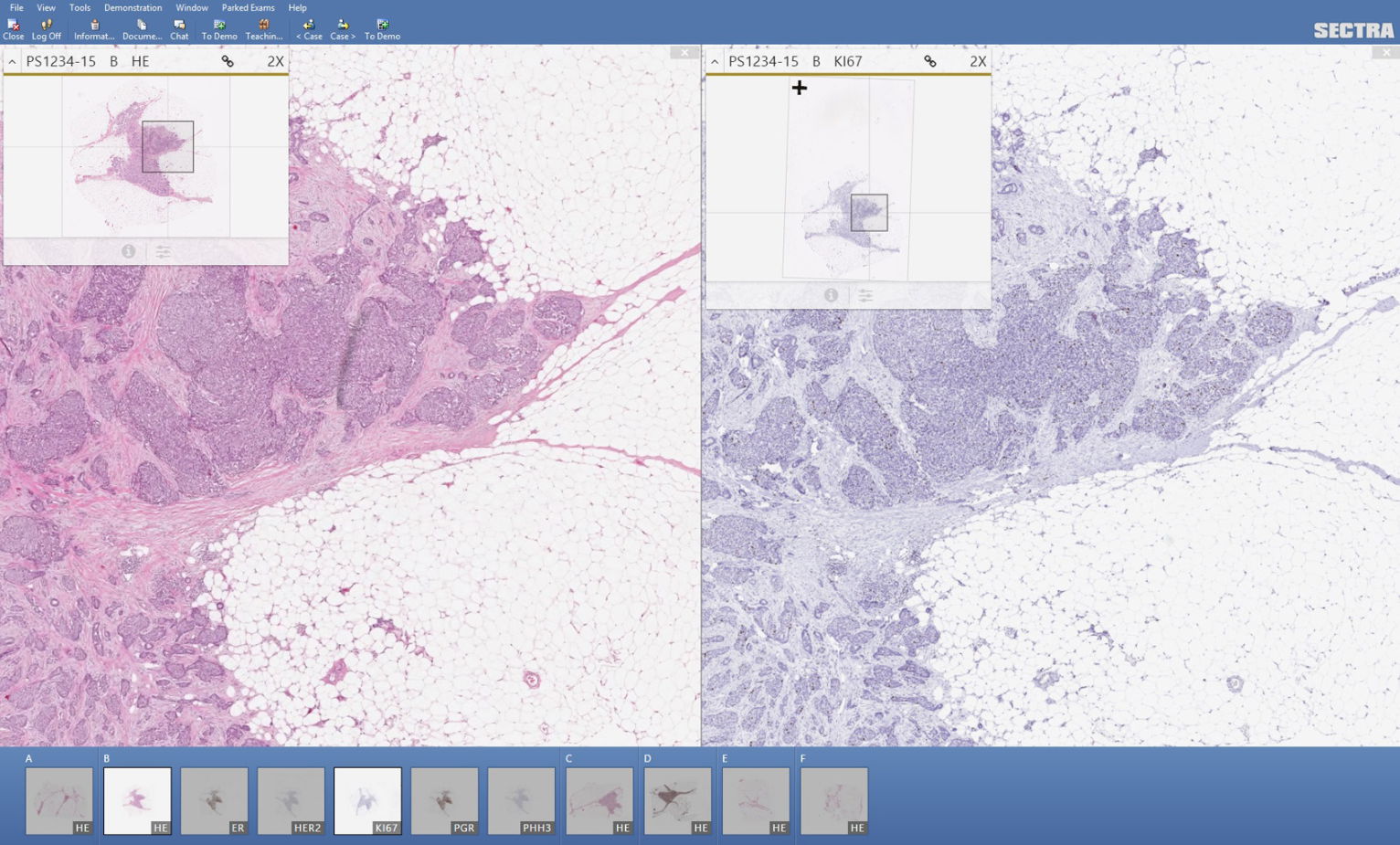Collapse the KI67 overview panel header

715,61
